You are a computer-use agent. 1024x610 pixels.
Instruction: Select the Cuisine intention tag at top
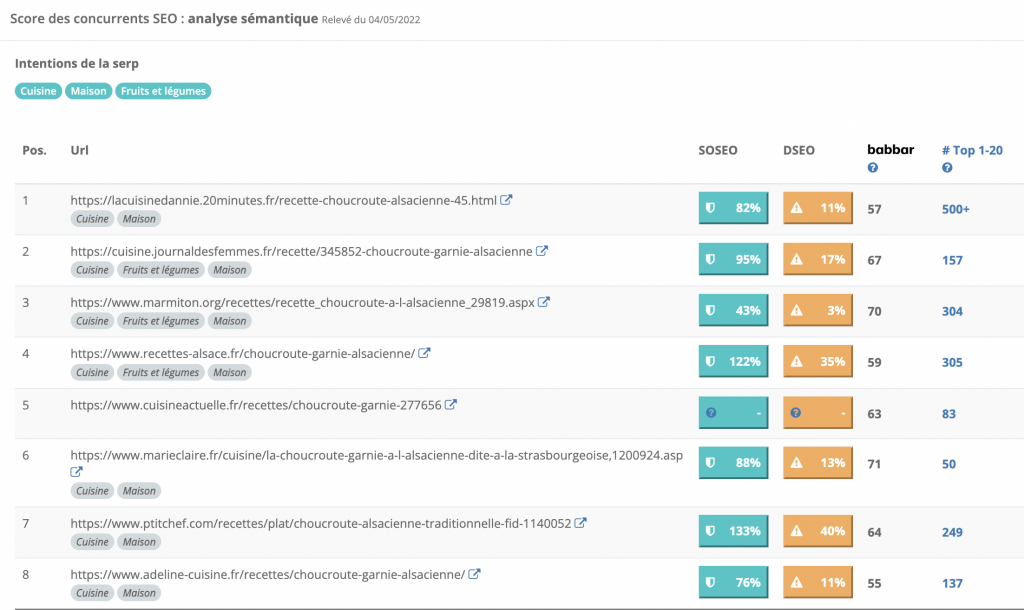click(39, 91)
